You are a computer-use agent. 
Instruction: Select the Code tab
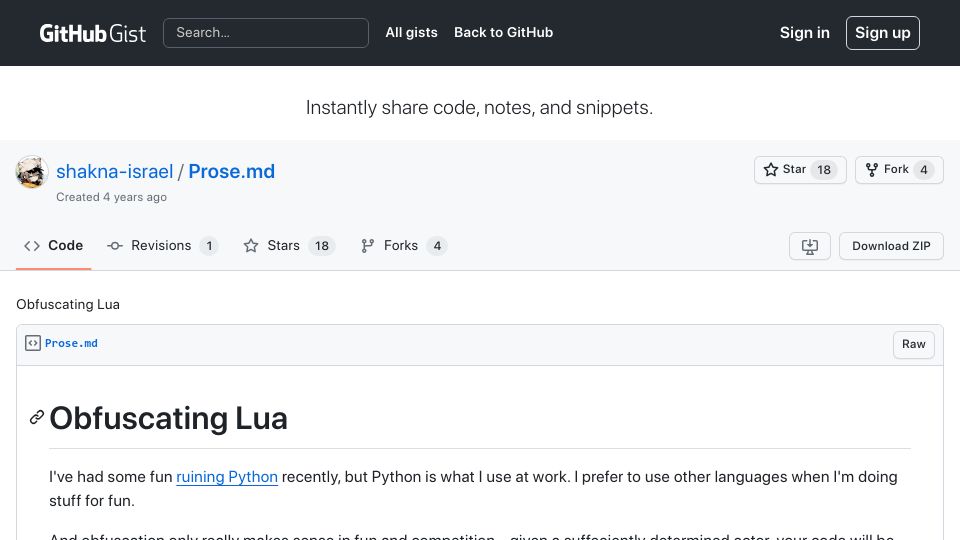[54, 246]
